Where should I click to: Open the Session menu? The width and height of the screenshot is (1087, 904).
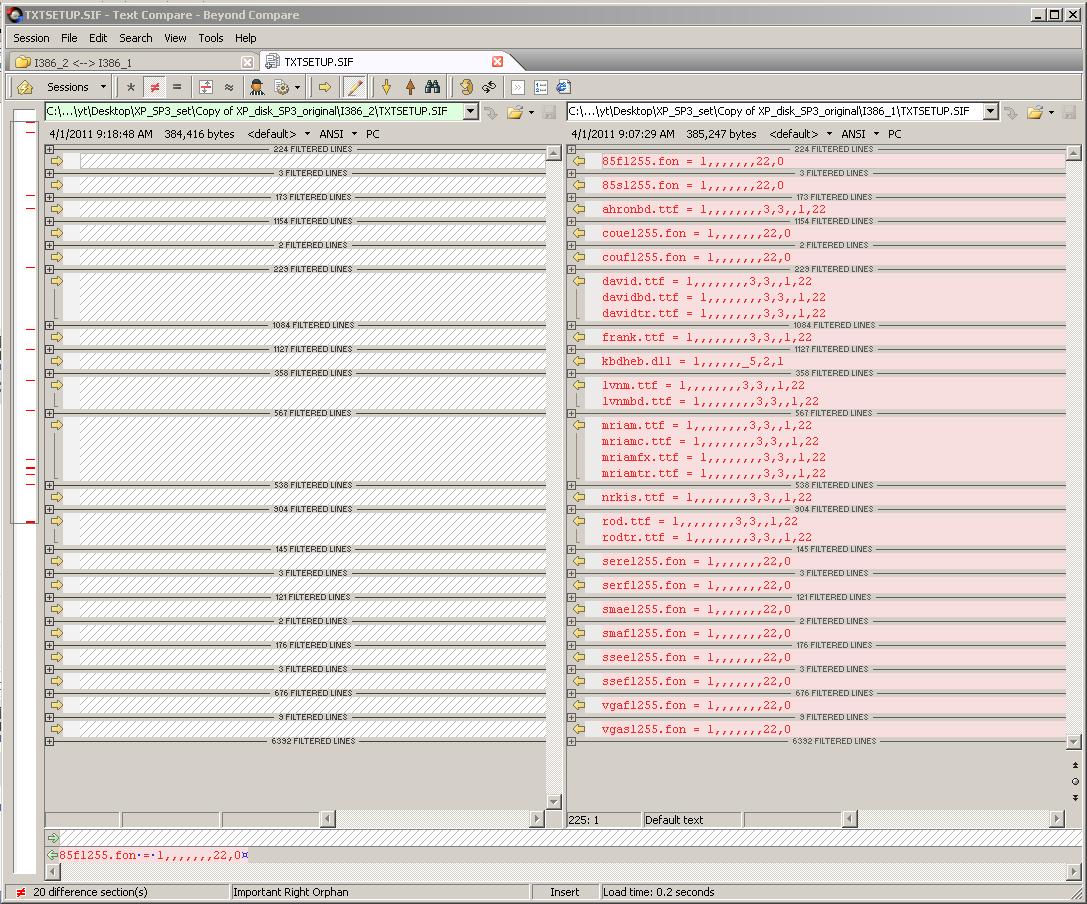pos(31,38)
